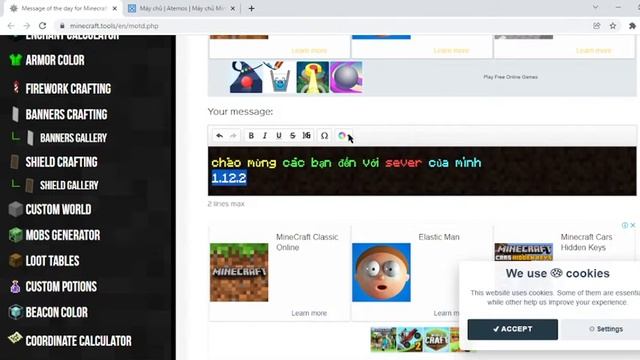The width and height of the screenshot is (640, 360).
Task: Open Custom World from the sidebar
Action: pyautogui.click(x=58, y=209)
